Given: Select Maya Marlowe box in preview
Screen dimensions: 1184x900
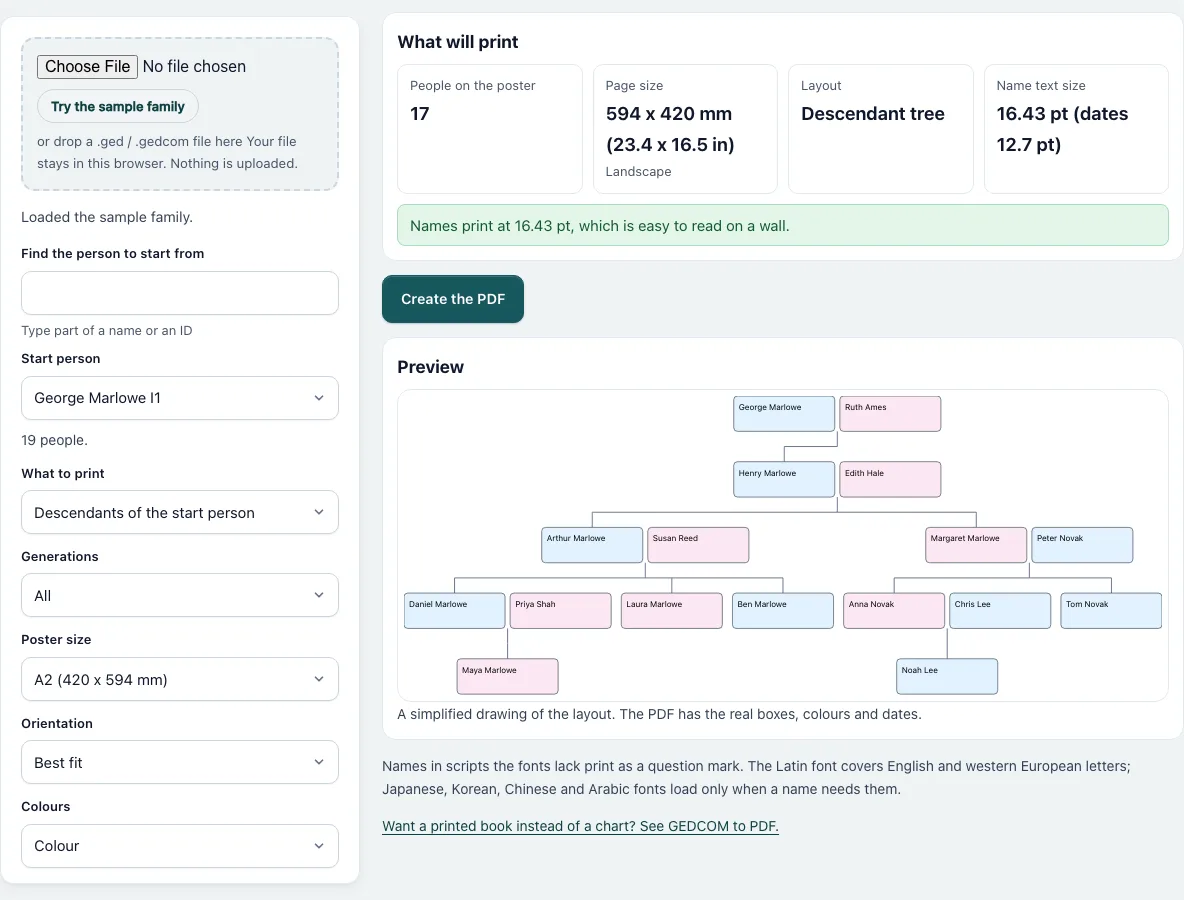Looking at the screenshot, I should [x=507, y=677].
